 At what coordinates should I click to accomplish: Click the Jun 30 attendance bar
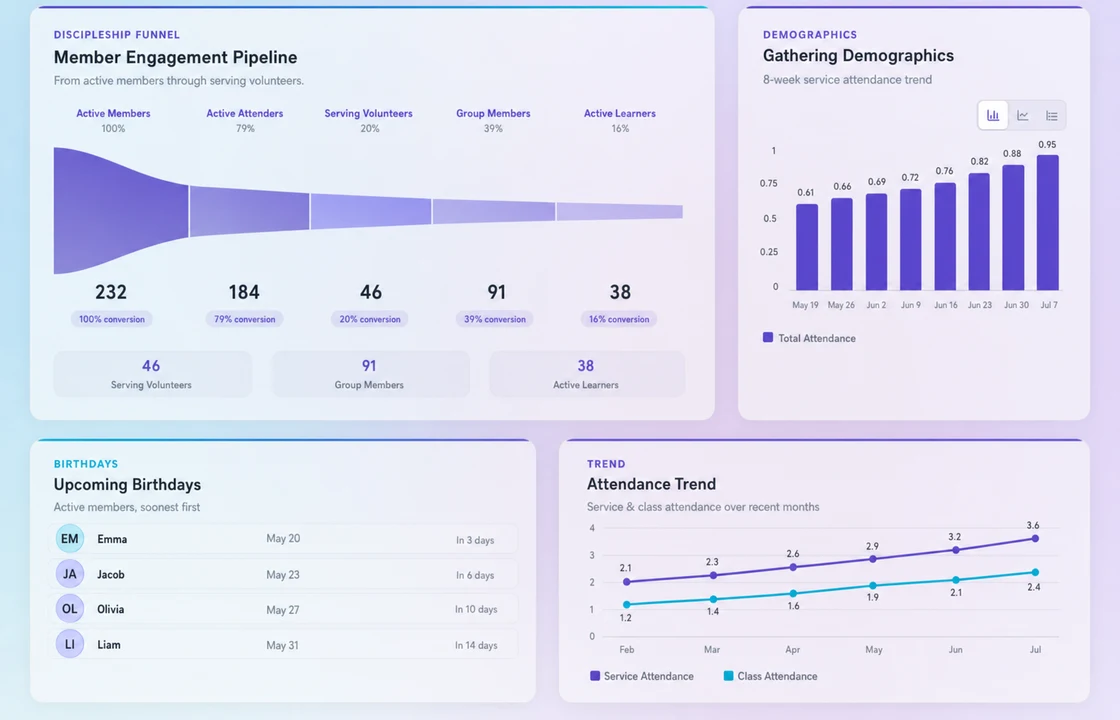pyautogui.click(x=1014, y=227)
